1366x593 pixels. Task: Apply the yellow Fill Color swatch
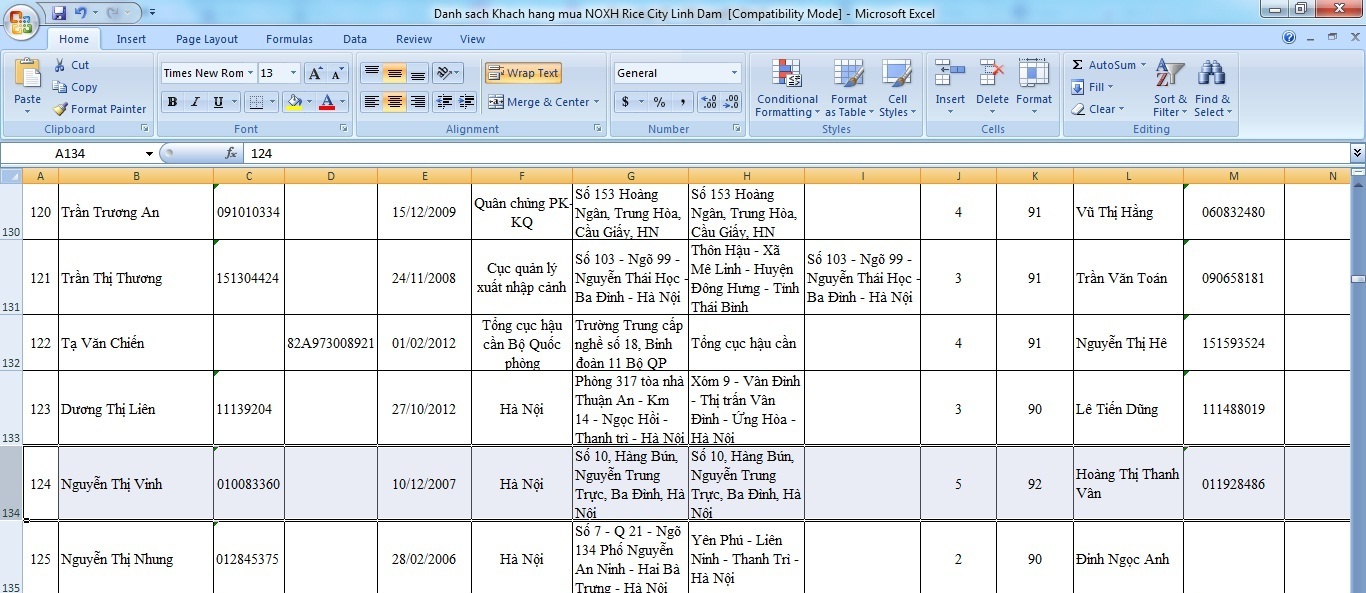tap(294, 102)
